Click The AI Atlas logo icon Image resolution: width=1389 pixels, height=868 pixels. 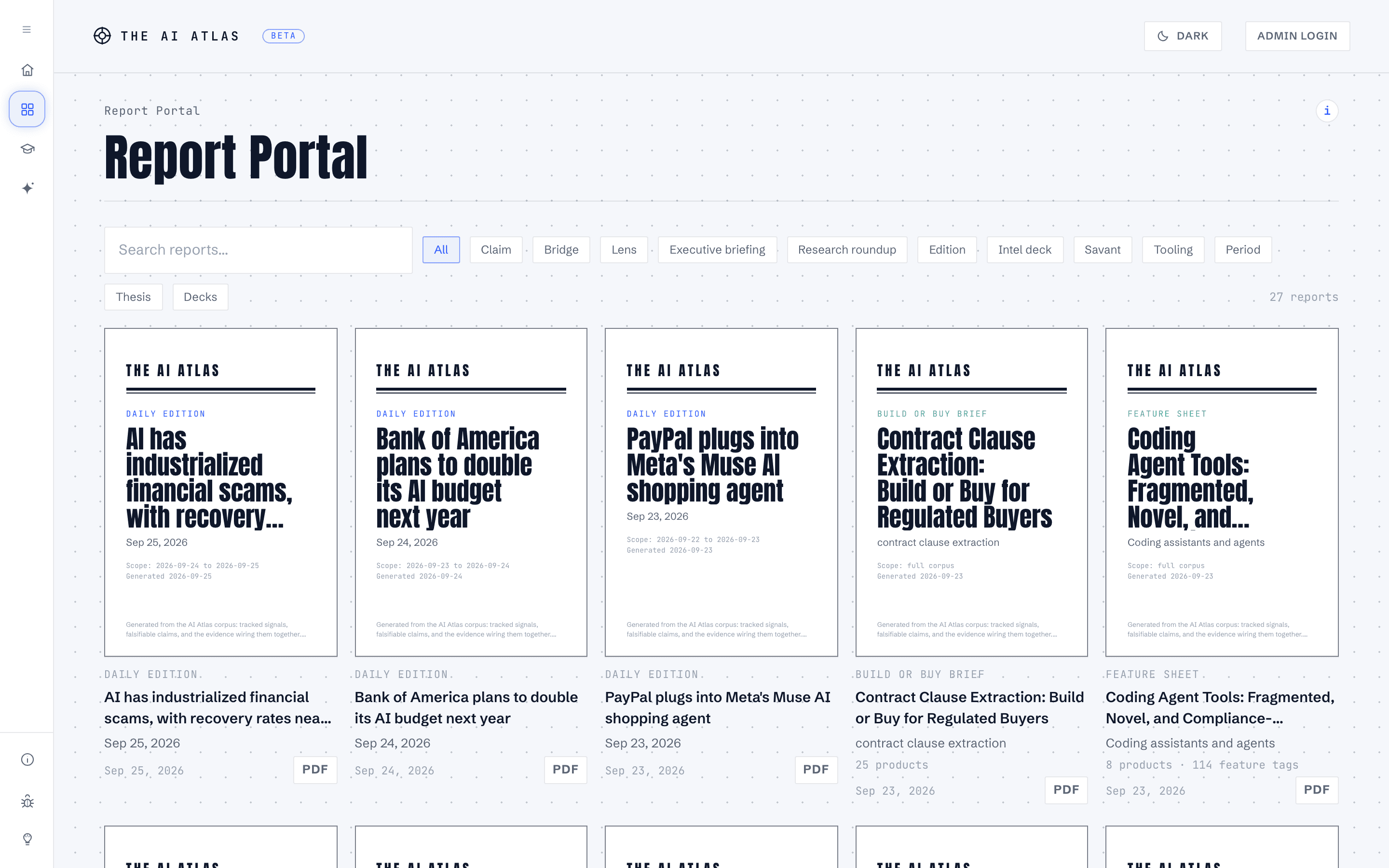pyautogui.click(x=102, y=36)
